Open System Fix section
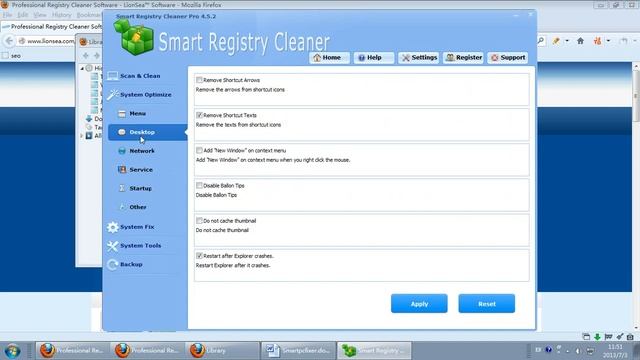Image resolution: width=640 pixels, height=360 pixels. (131, 227)
